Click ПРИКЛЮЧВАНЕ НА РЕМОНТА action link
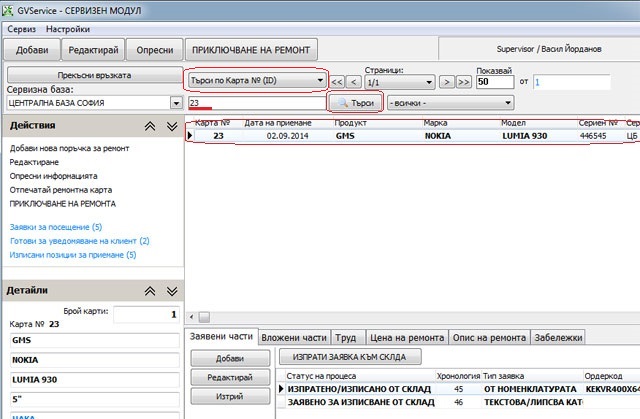The width and height of the screenshot is (640, 419). (x=62, y=204)
